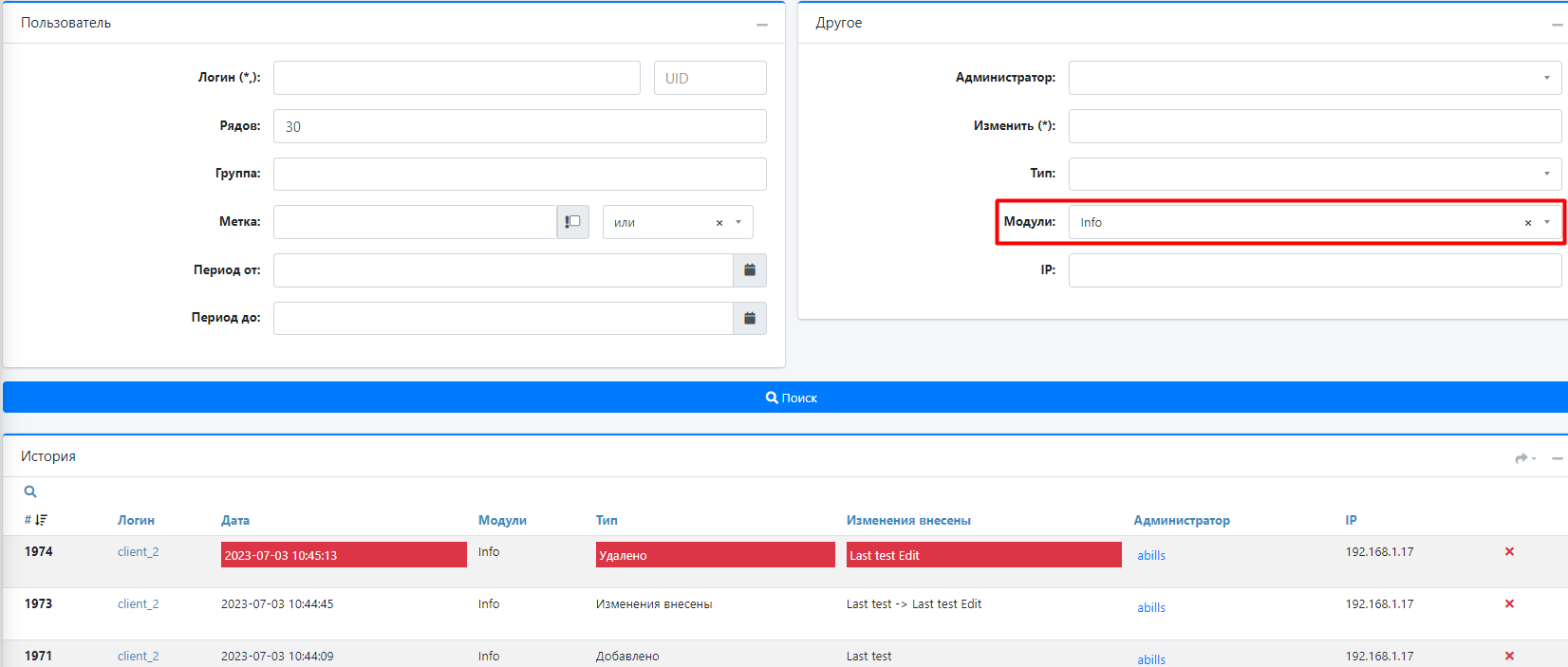Click the tag picker icon next to Метка

pyautogui.click(x=572, y=222)
